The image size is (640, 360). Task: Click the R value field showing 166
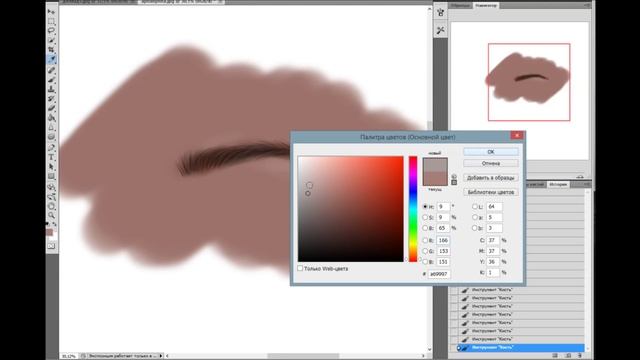pyautogui.click(x=443, y=240)
